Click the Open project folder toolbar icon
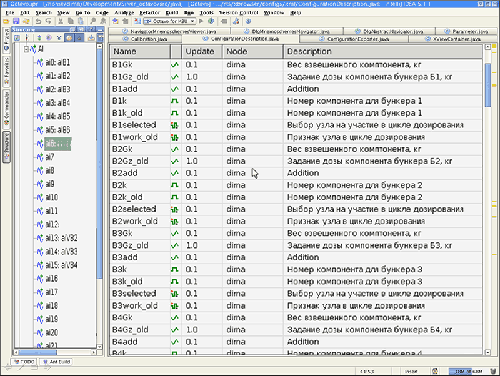This screenshot has width=500, height=376. pyautogui.click(x=6, y=21)
